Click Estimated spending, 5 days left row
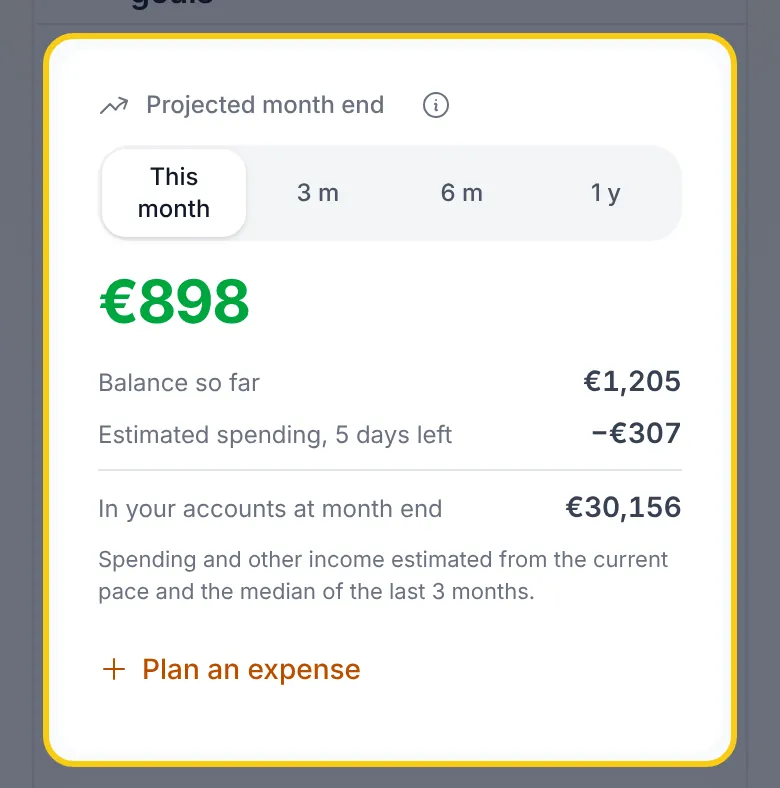This screenshot has width=780, height=788. click(x=390, y=434)
